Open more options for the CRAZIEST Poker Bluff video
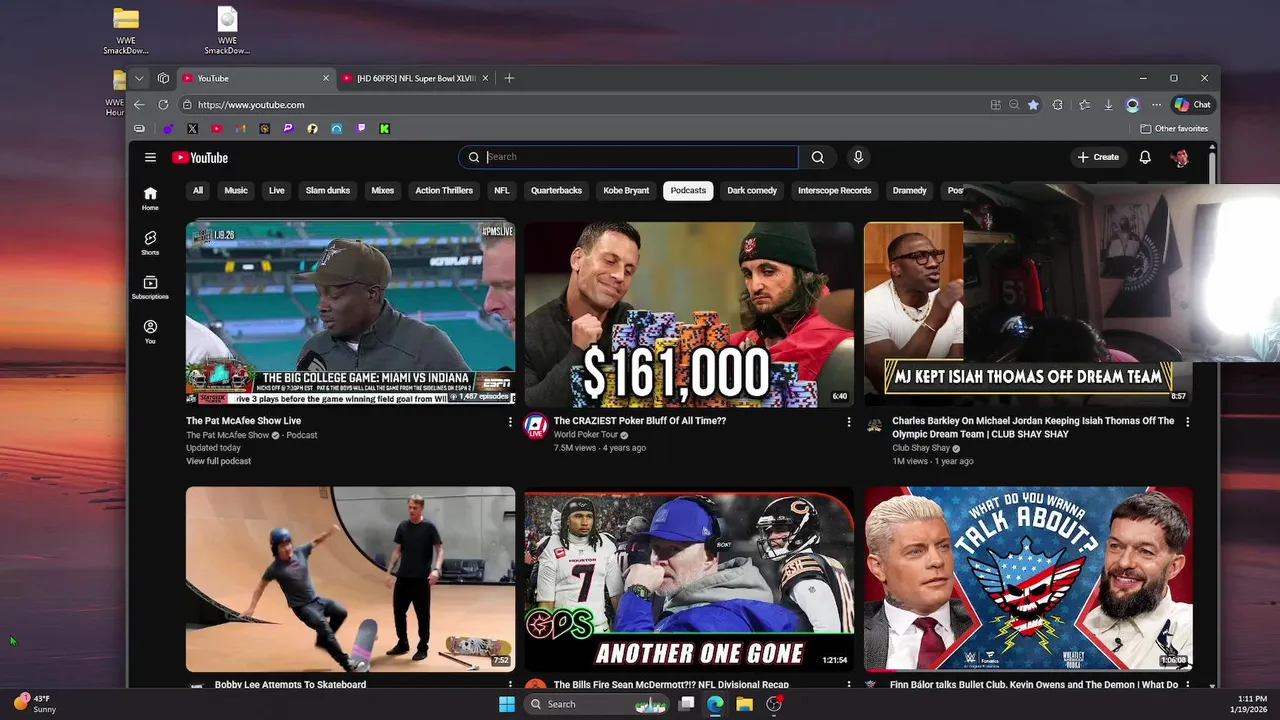1280x720 pixels. click(x=849, y=422)
